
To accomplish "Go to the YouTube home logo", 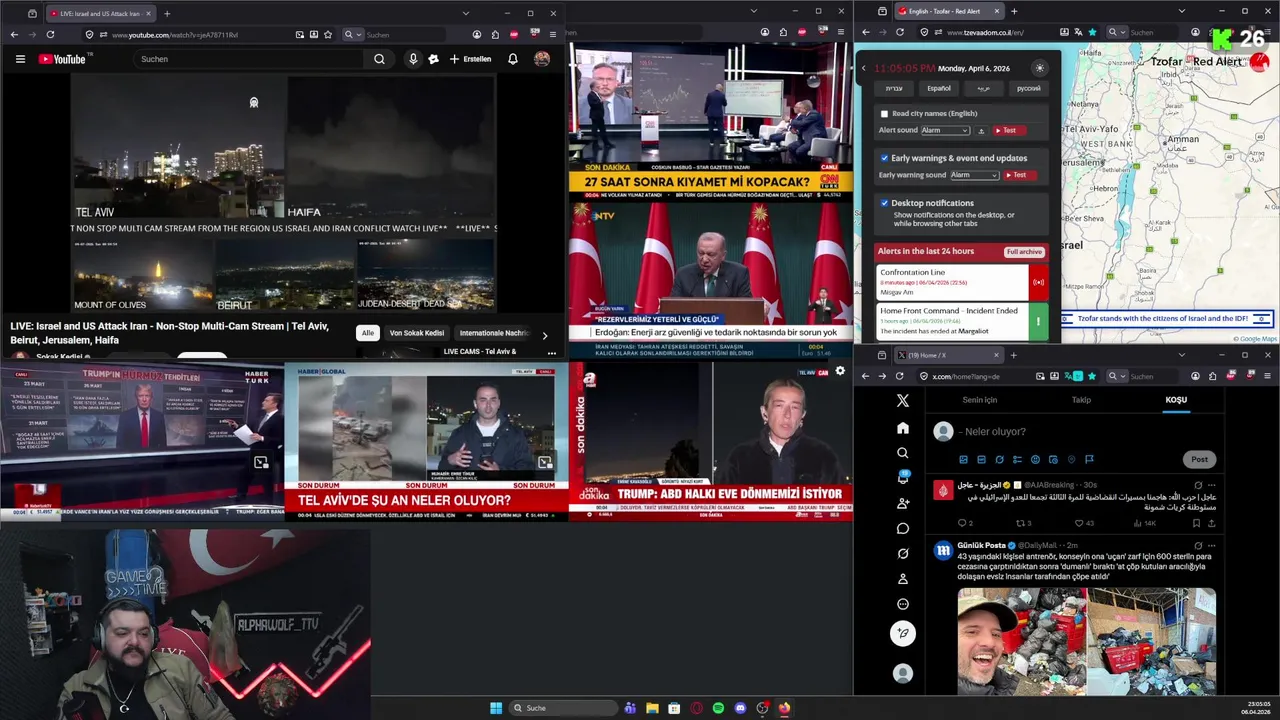I will [62, 59].
